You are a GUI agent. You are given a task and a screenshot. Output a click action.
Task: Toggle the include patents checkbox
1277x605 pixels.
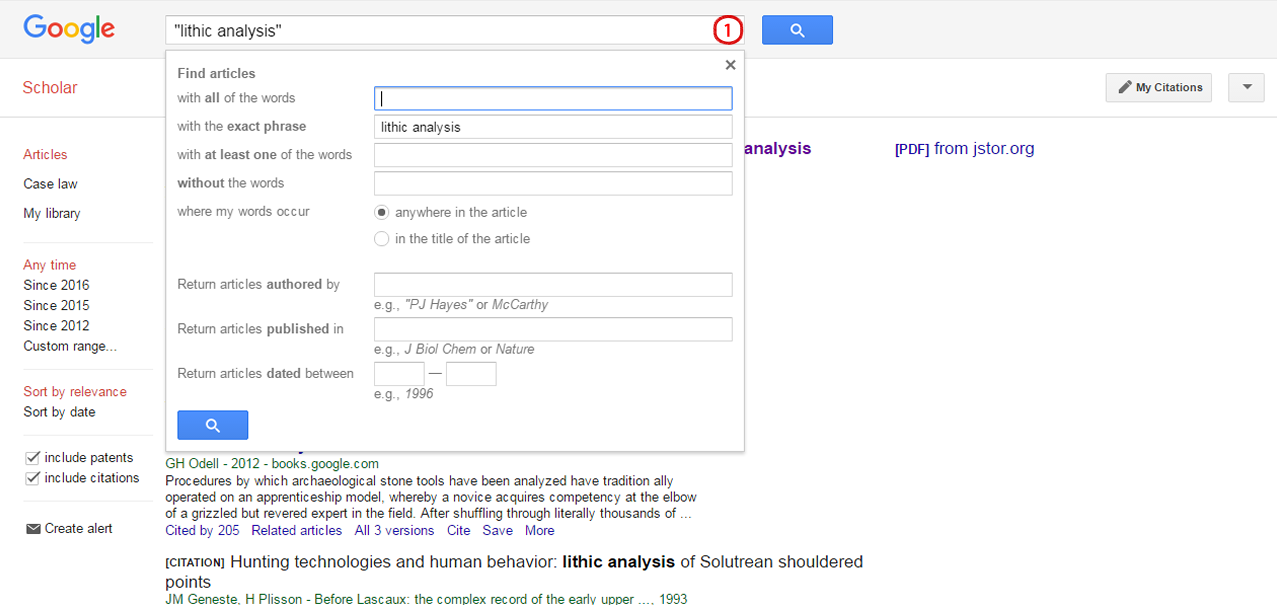[32, 458]
